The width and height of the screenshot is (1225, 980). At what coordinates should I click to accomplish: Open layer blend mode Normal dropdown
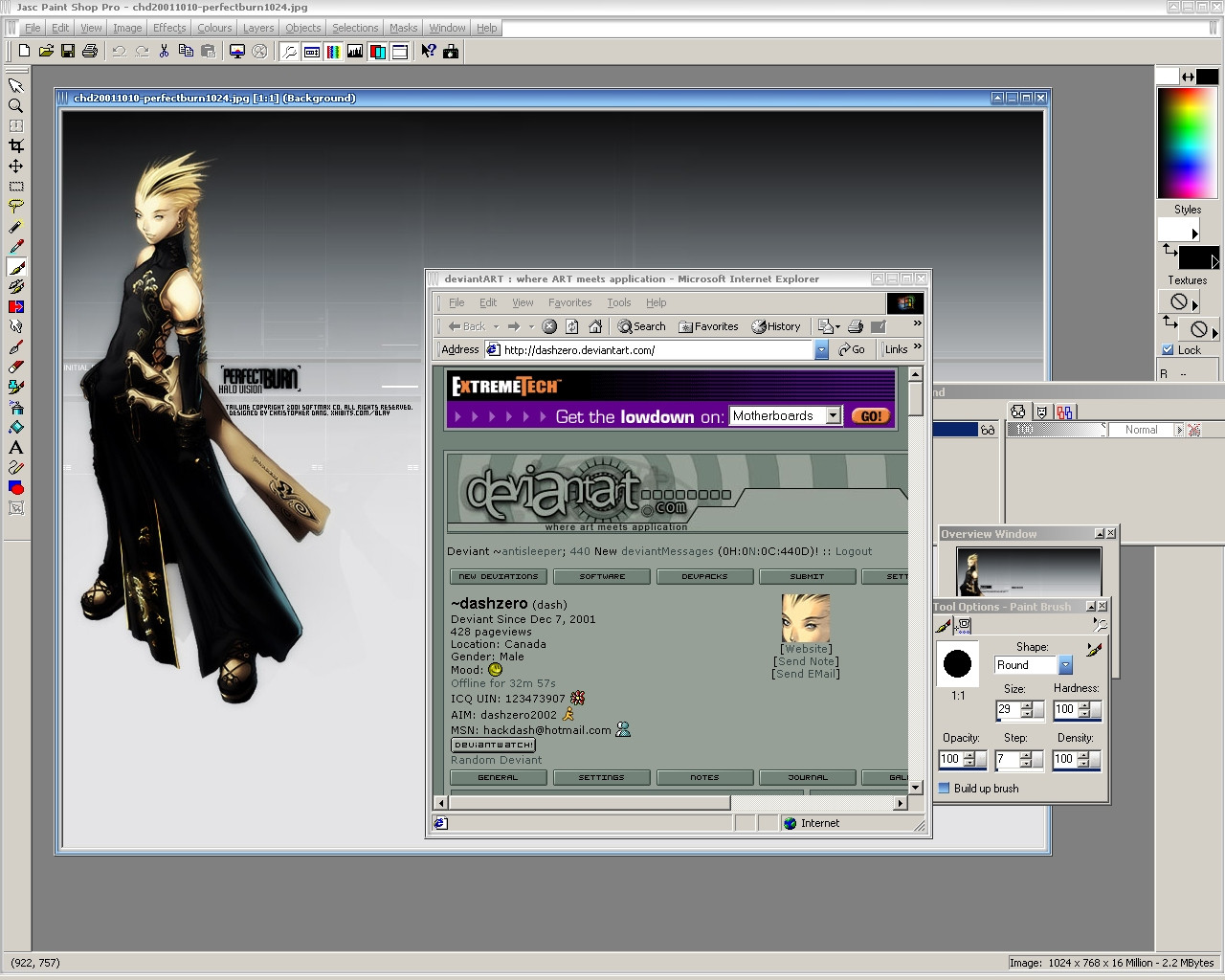1179,430
